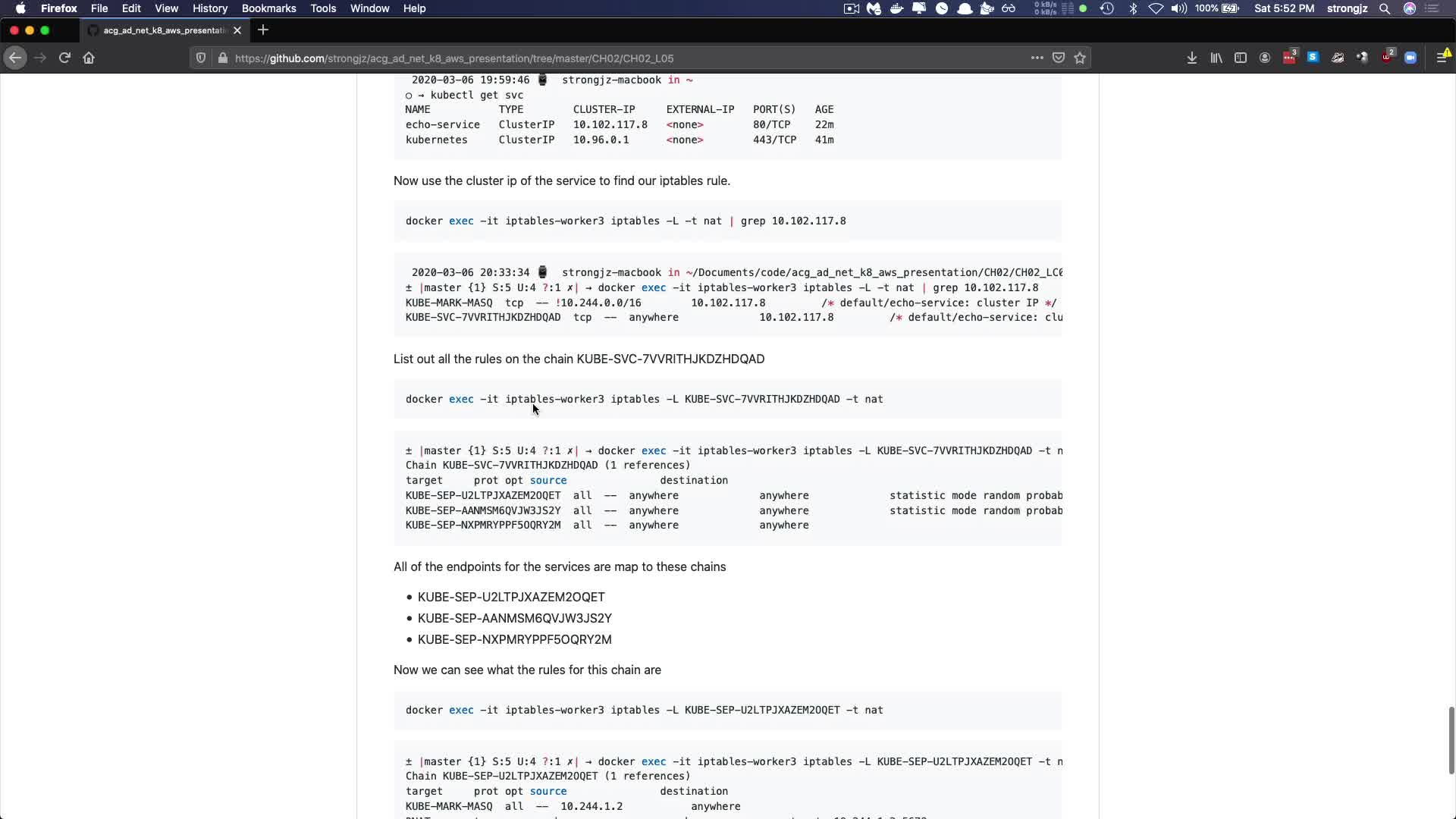
Task: Open the Firefox account icon
Action: coord(1265,58)
